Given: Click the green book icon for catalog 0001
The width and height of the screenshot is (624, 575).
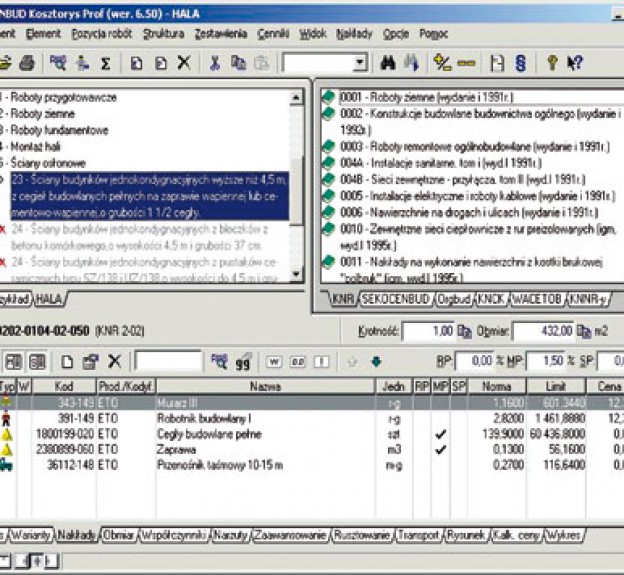Looking at the screenshot, I should pyautogui.click(x=328, y=97).
